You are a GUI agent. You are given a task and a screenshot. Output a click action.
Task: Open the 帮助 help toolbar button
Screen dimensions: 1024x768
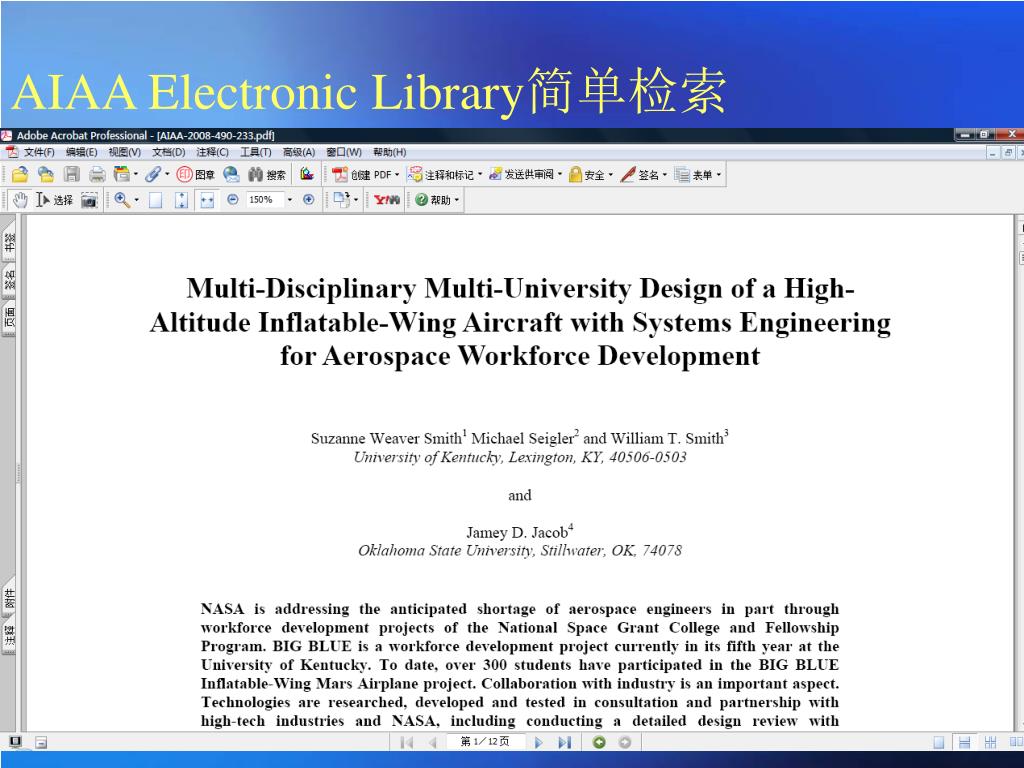437,200
